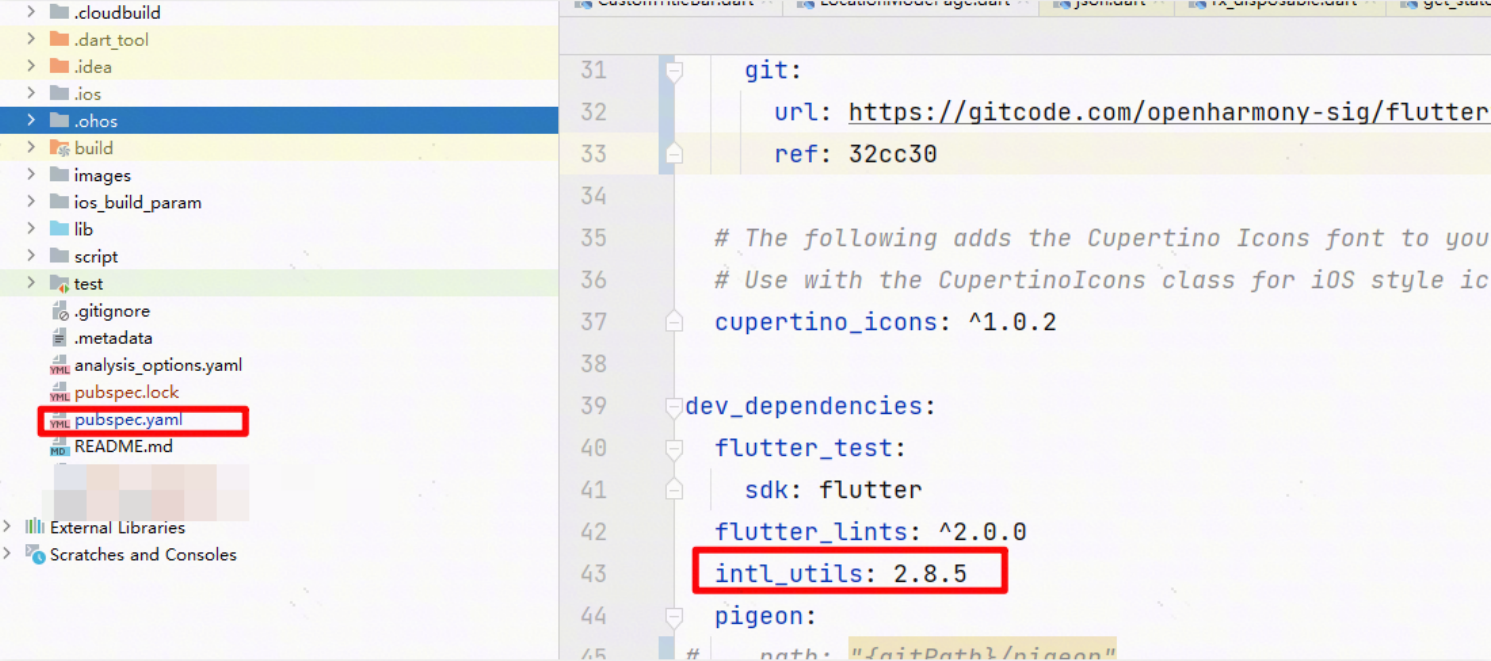
Task: Click the test folder icon
Action: [59, 284]
